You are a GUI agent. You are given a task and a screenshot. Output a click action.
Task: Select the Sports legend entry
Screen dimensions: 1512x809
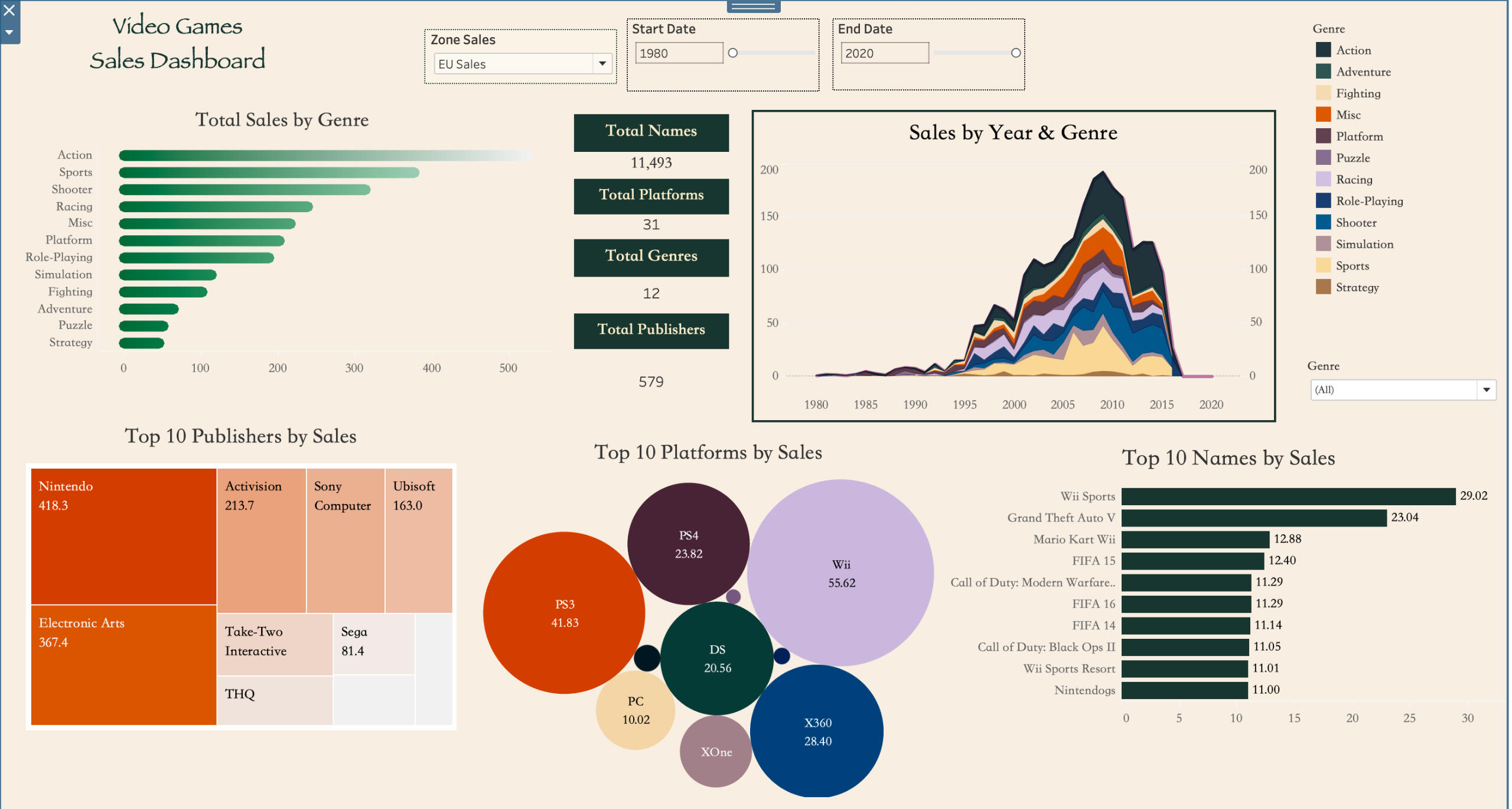click(x=1351, y=265)
